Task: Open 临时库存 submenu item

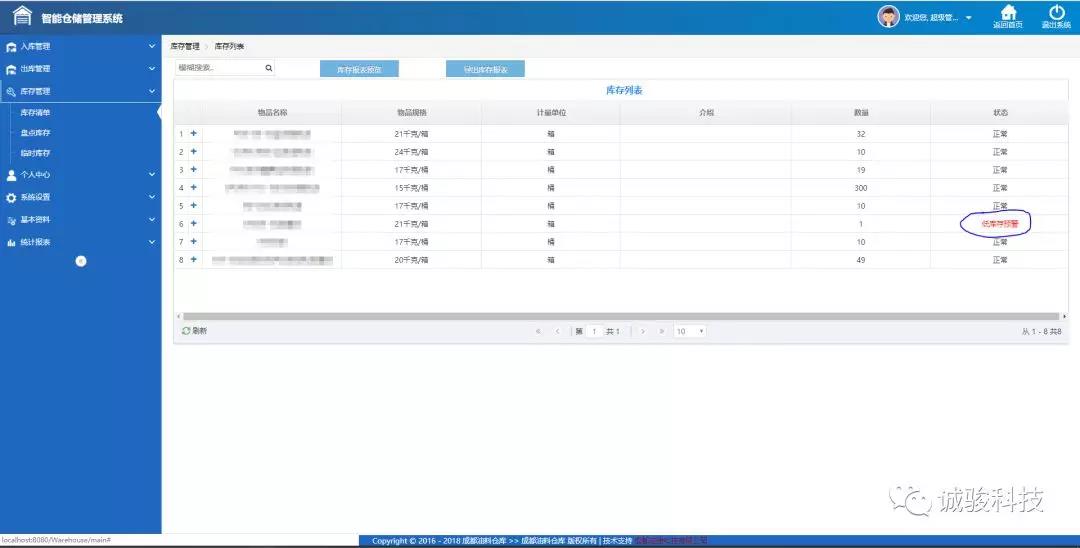Action: pyautogui.click(x=35, y=154)
